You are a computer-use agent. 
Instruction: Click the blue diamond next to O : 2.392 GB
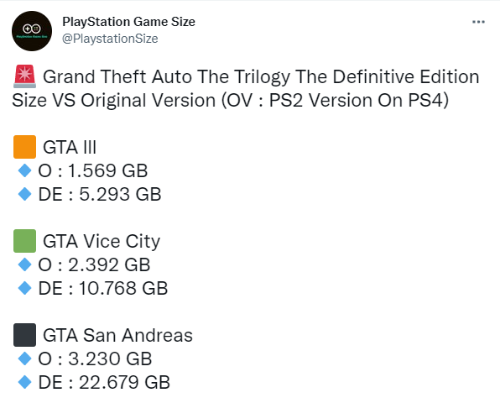(x=25, y=265)
